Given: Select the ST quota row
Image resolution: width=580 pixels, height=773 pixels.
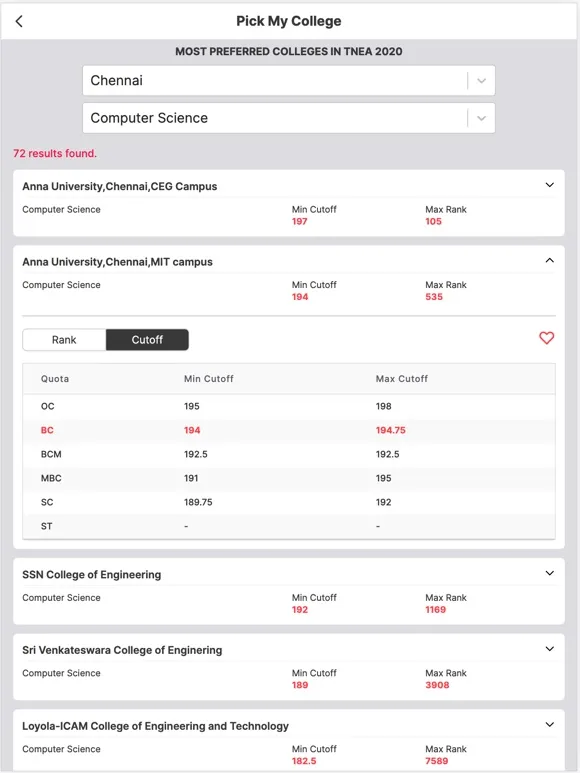Looking at the screenshot, I should [x=289, y=526].
